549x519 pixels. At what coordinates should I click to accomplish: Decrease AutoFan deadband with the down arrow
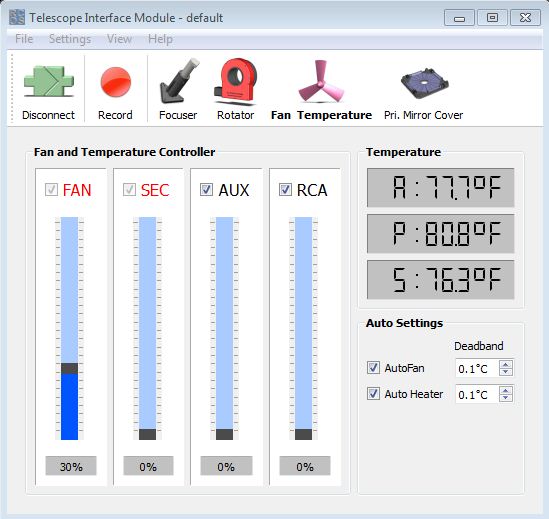tap(506, 372)
